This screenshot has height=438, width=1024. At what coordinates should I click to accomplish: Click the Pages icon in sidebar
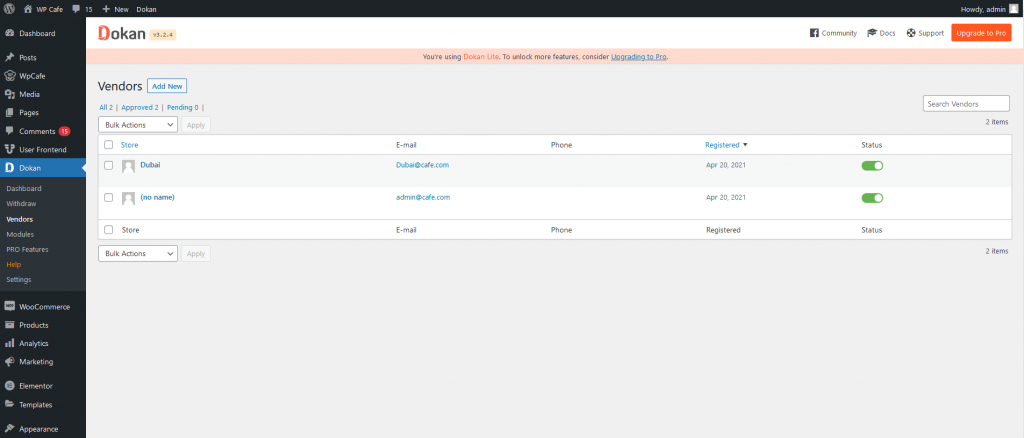click(10, 112)
